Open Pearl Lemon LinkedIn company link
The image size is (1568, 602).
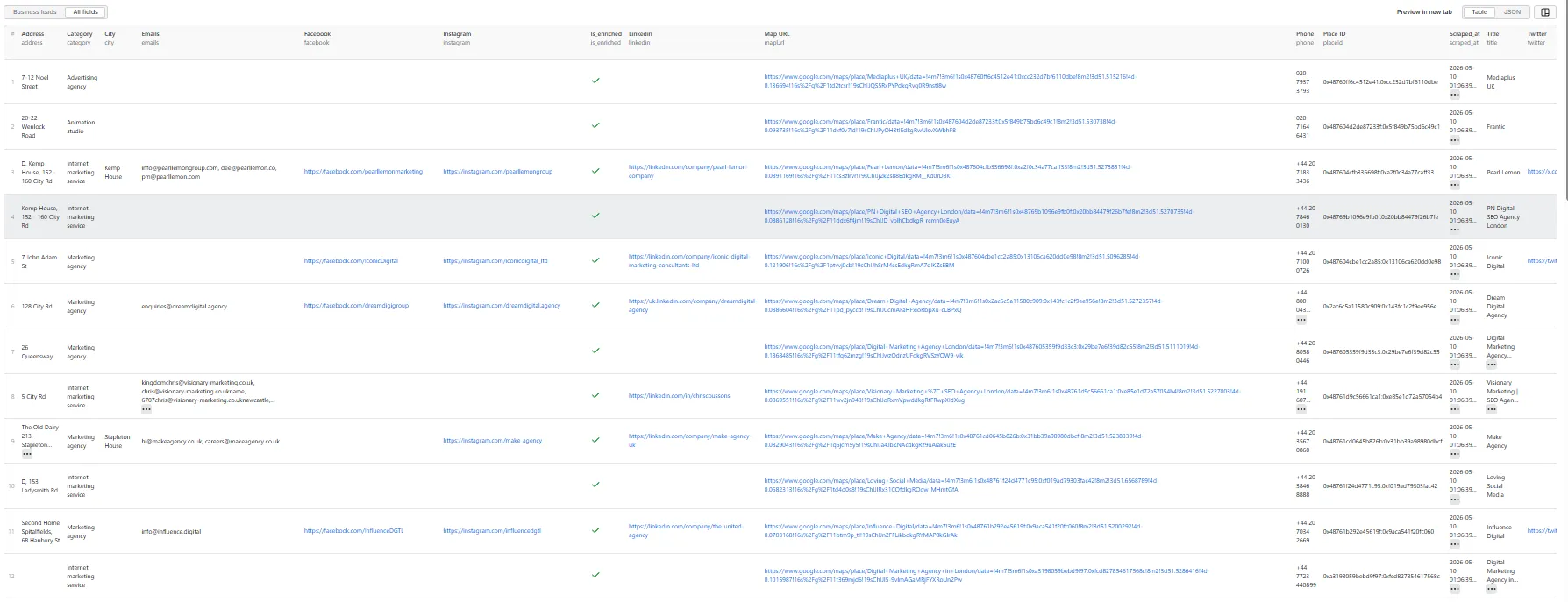(688, 172)
